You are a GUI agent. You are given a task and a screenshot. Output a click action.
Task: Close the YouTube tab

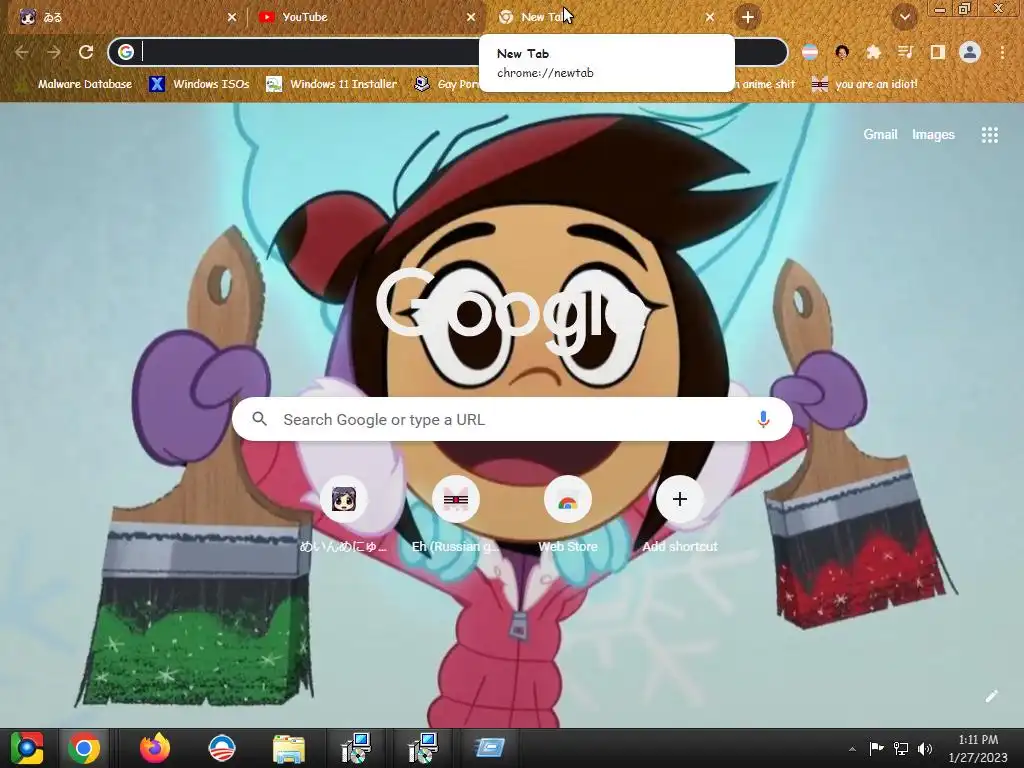tap(471, 17)
